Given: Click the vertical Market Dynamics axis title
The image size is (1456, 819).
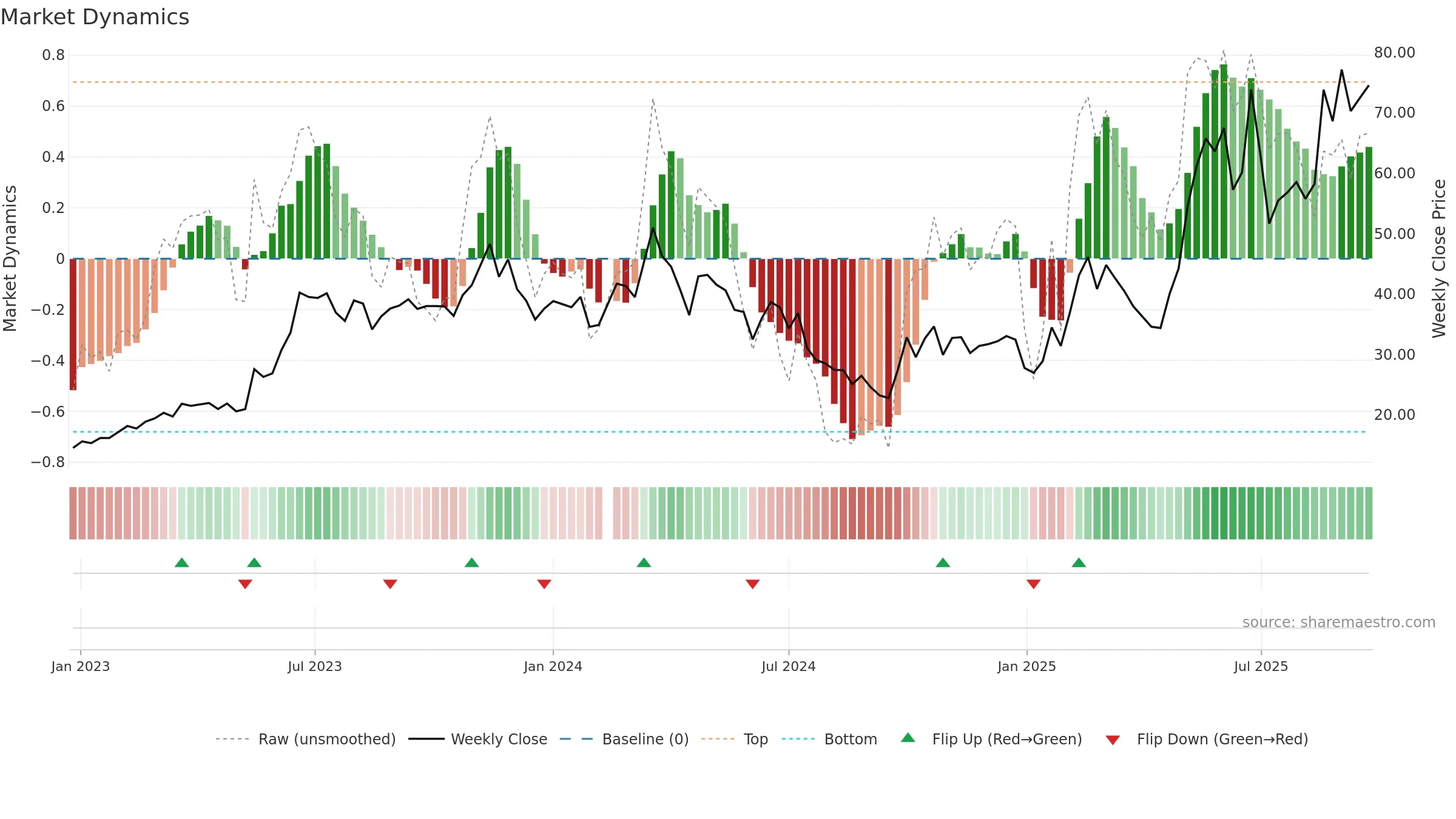Looking at the screenshot, I should coord(10,258).
